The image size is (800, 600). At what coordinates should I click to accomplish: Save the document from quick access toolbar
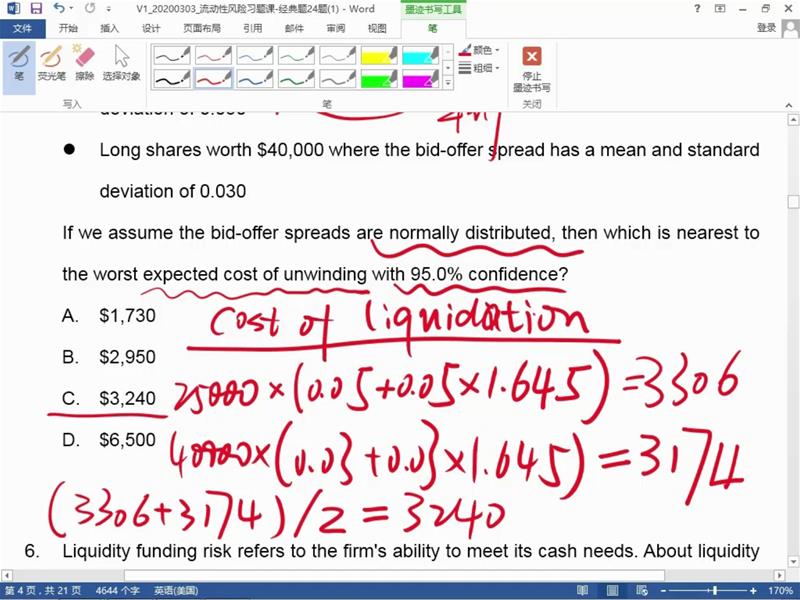pyautogui.click(x=36, y=8)
